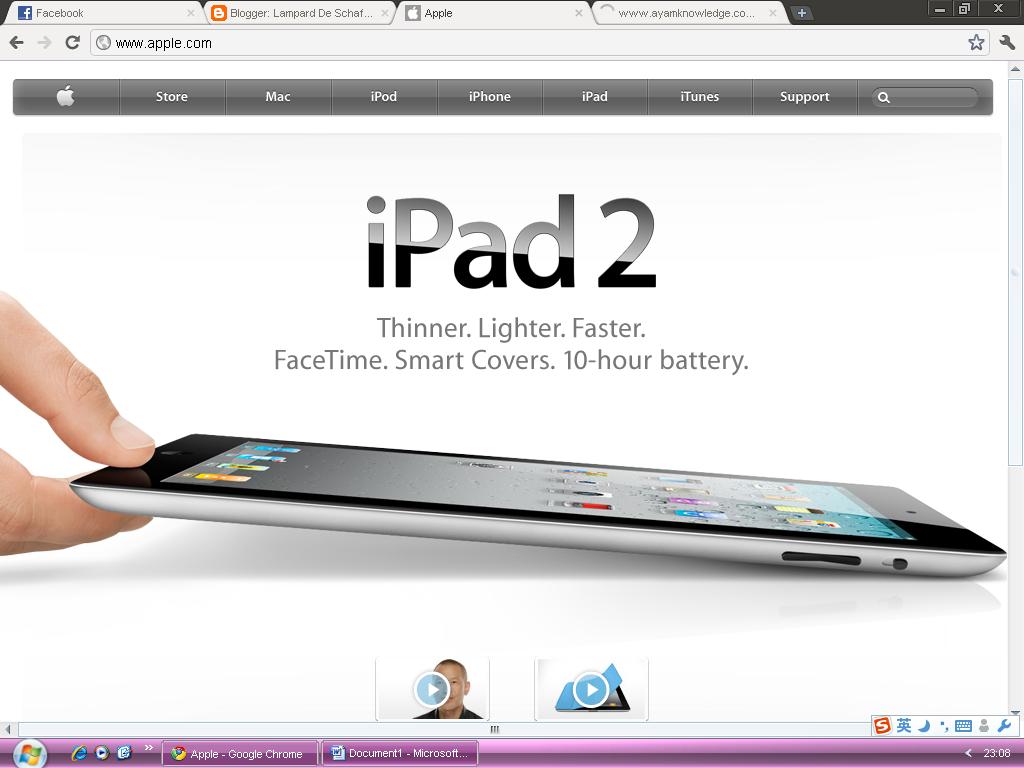
Task: Click the iPad 2 product image
Action: point(536,506)
